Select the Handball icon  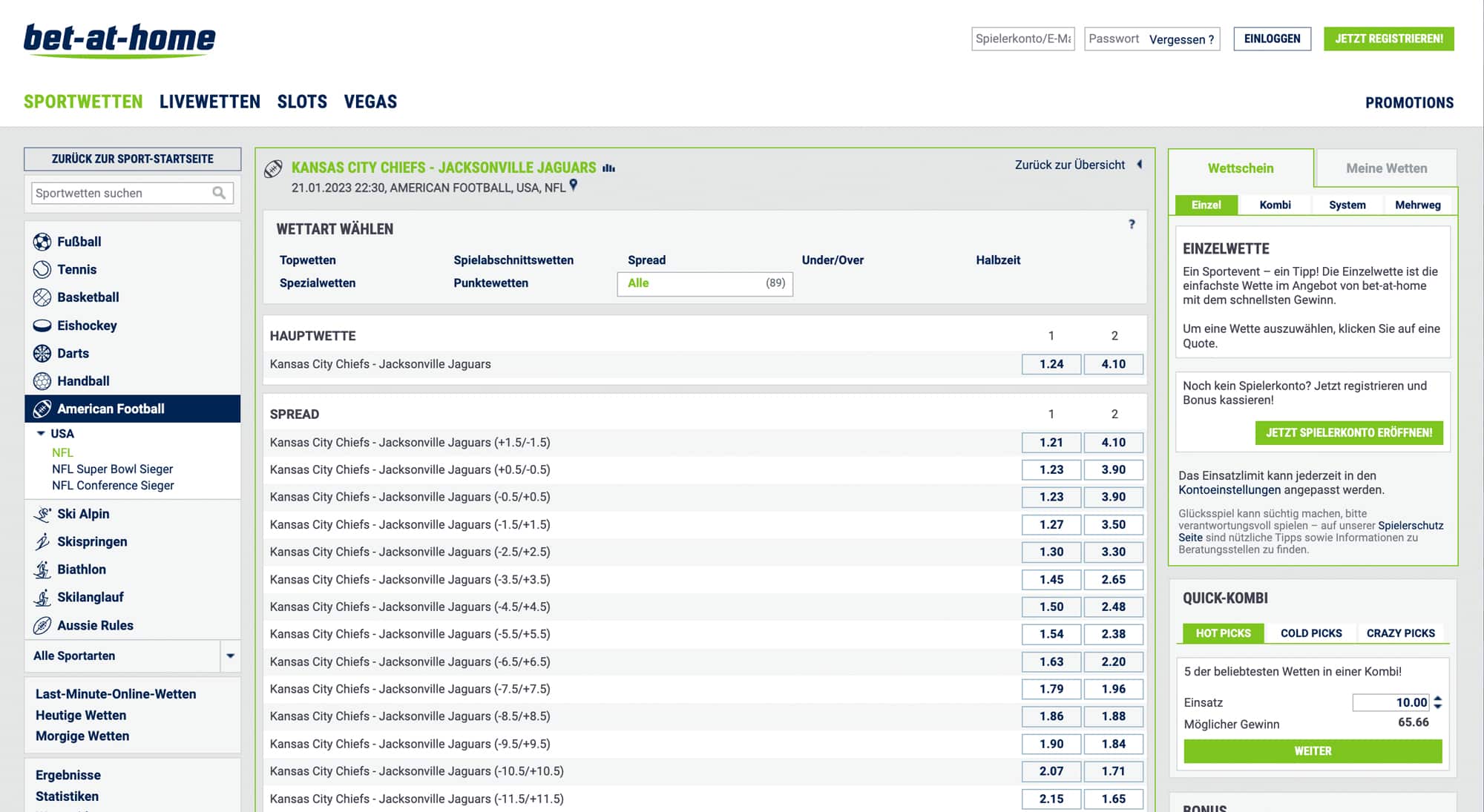coord(42,381)
